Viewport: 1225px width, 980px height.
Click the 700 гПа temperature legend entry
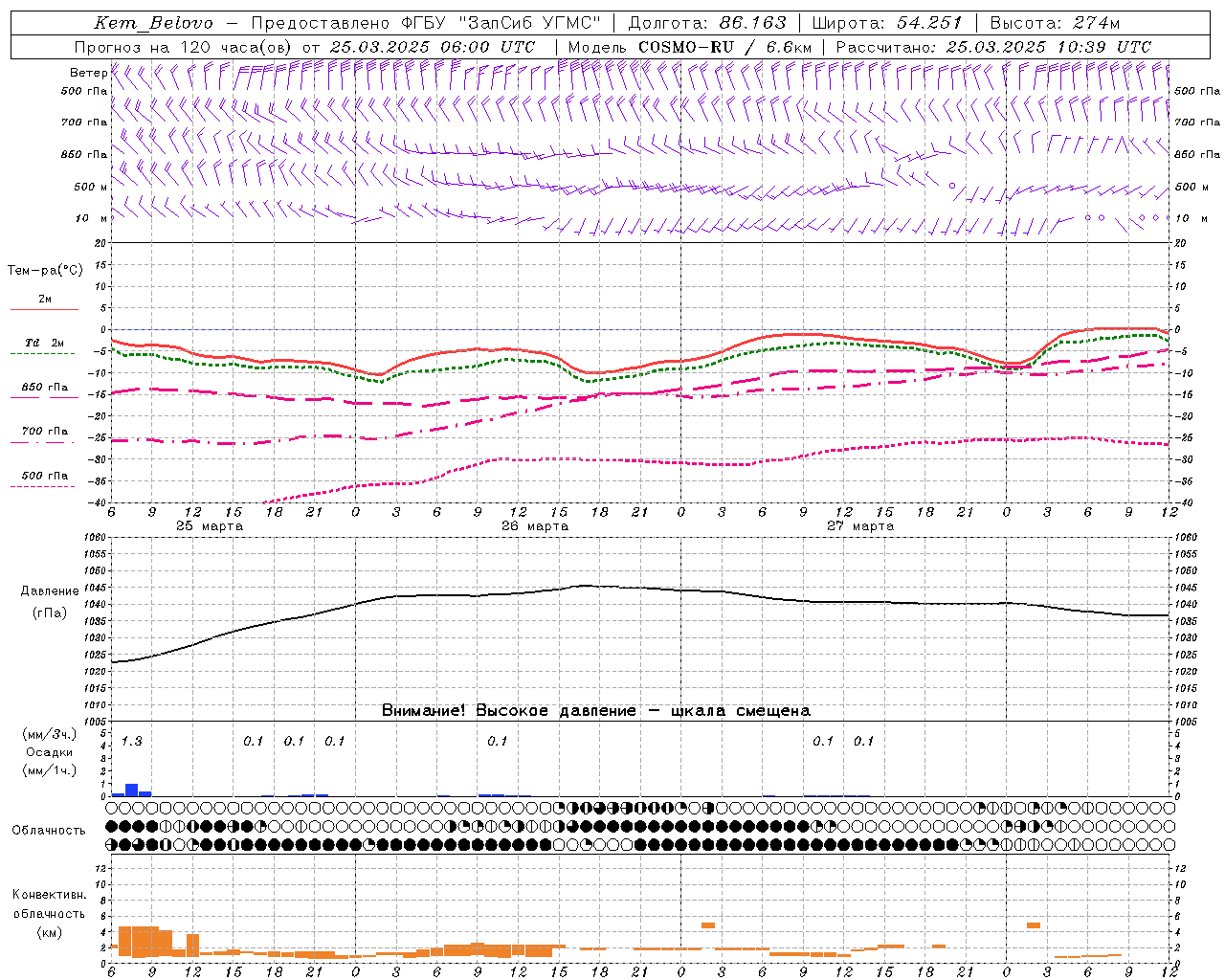44,432
